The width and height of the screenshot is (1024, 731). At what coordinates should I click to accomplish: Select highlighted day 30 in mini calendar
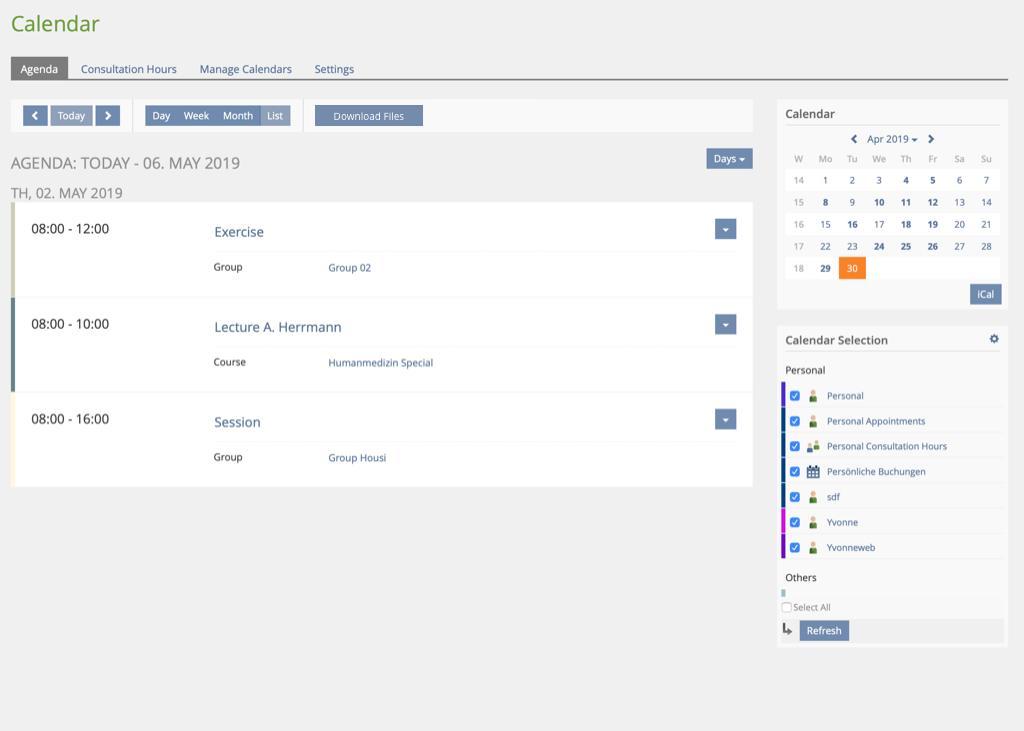(x=852, y=268)
